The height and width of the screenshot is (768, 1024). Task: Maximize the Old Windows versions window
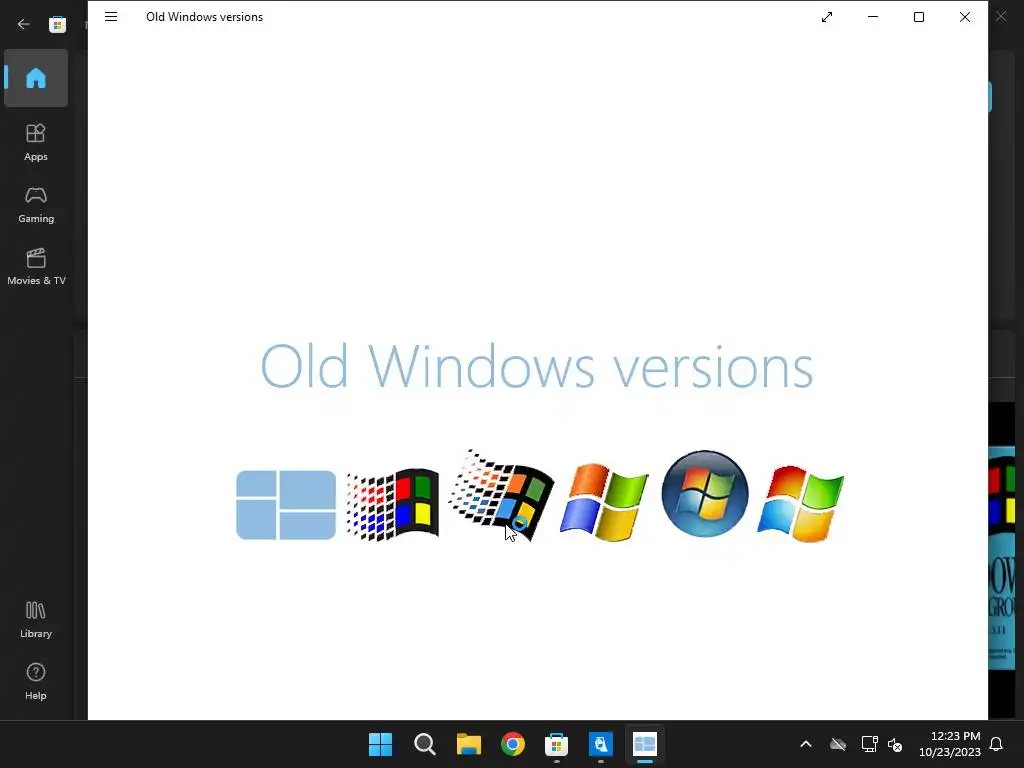click(919, 17)
